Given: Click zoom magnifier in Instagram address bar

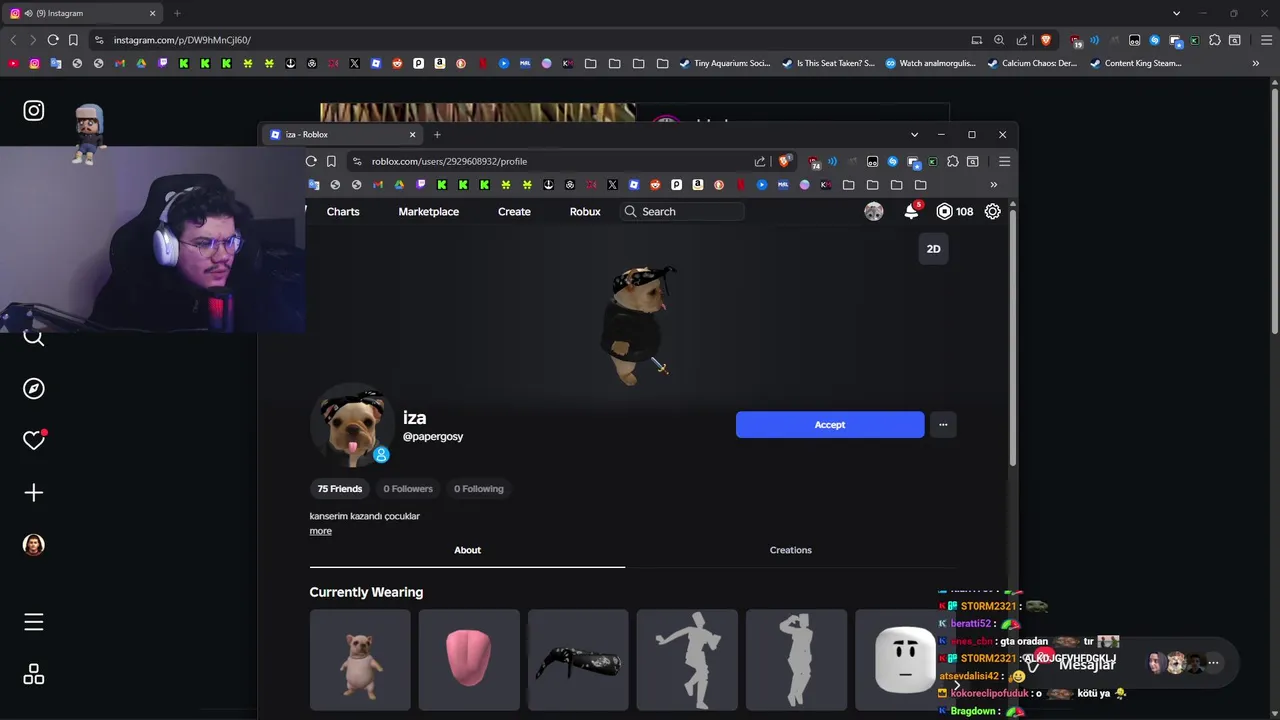Looking at the screenshot, I should (x=999, y=40).
